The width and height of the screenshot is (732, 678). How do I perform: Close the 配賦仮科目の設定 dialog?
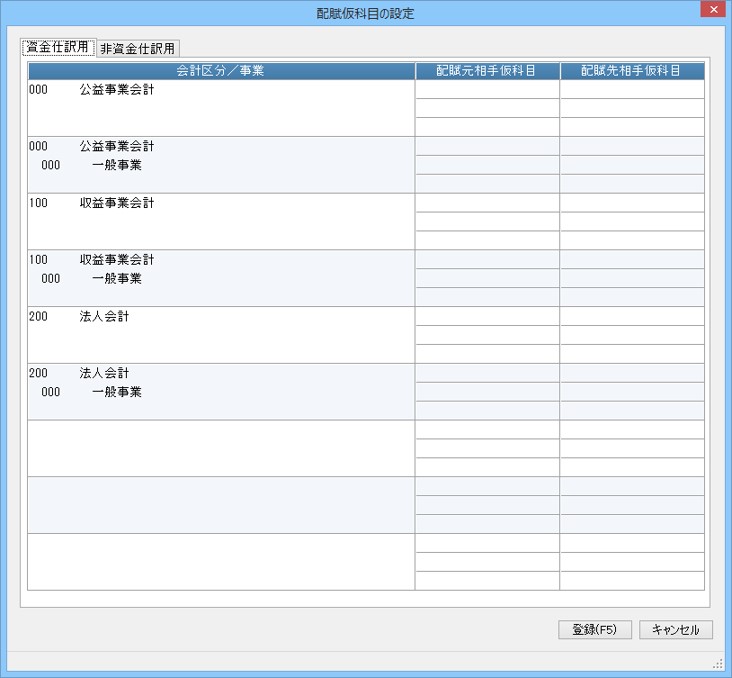coord(714,9)
